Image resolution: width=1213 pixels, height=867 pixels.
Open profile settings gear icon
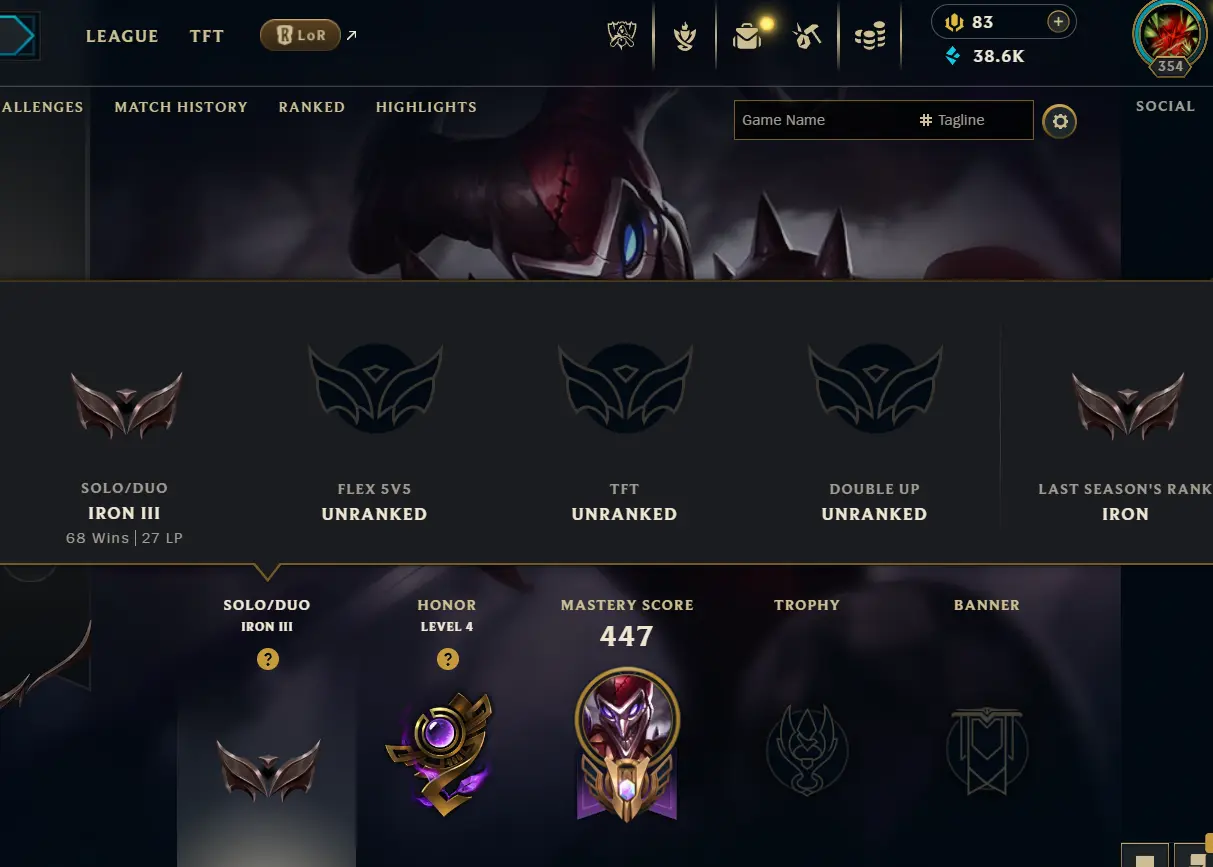[x=1060, y=122]
